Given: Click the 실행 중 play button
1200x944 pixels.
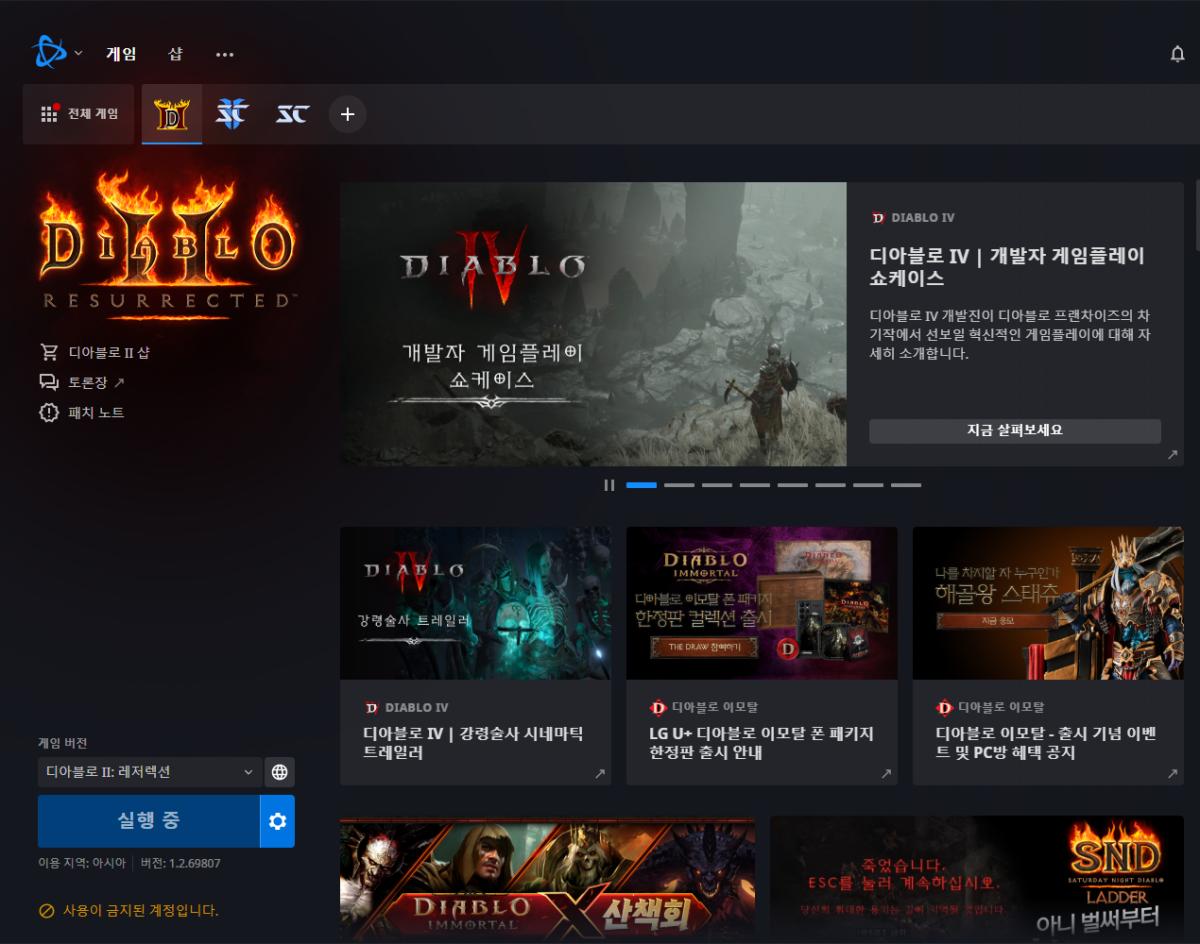Looking at the screenshot, I should coord(148,821).
